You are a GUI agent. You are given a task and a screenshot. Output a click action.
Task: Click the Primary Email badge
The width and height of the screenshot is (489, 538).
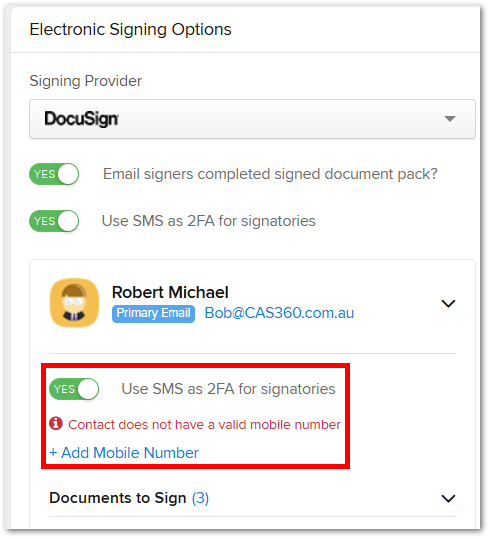[x=153, y=313]
